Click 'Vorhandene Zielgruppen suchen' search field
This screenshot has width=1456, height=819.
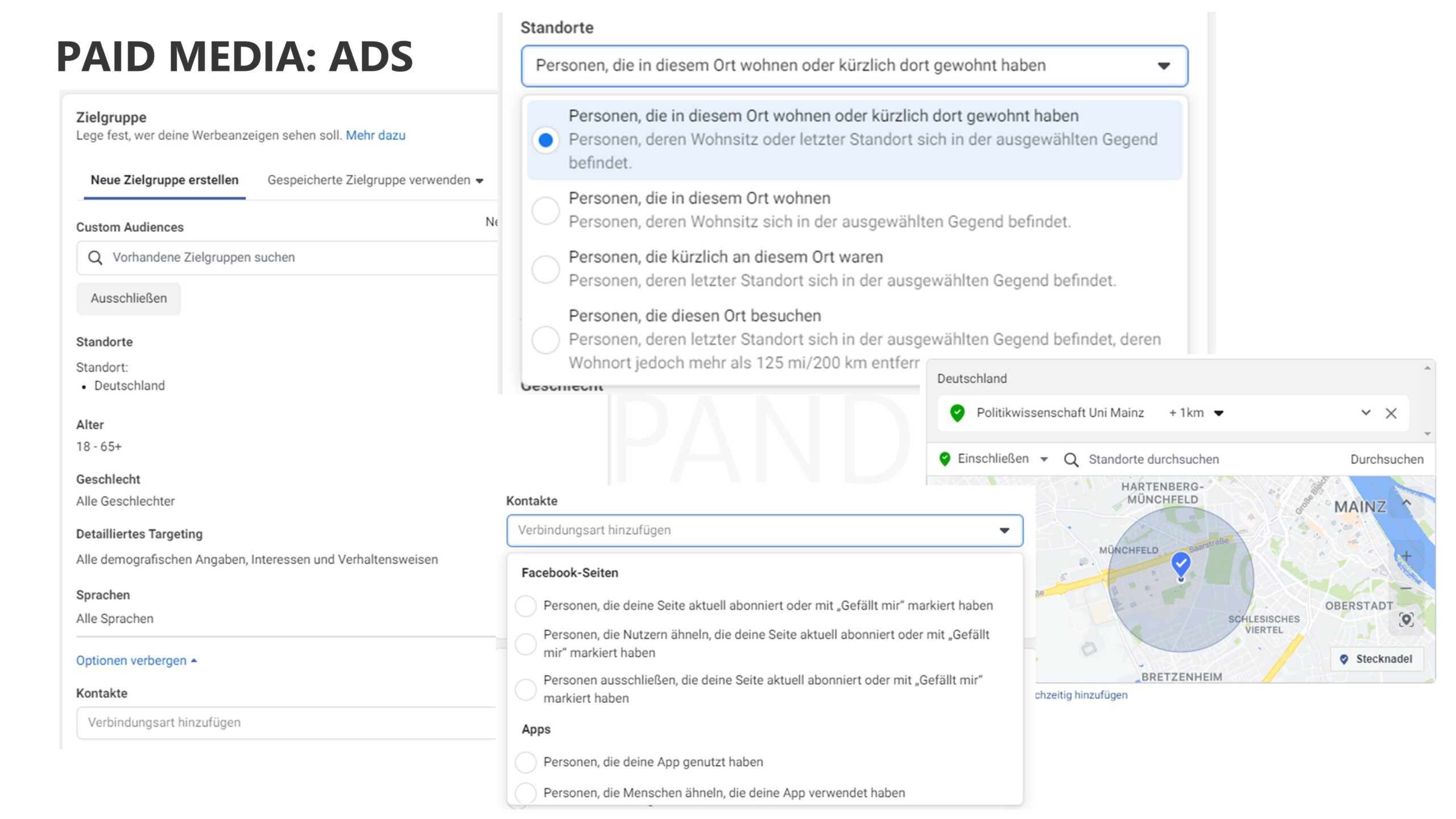coord(287,258)
